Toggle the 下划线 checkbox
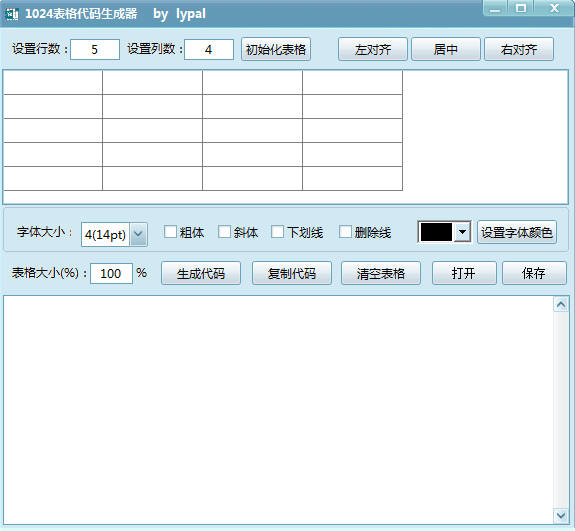Image resolution: width=575 pixels, height=531 pixels. 277,232
